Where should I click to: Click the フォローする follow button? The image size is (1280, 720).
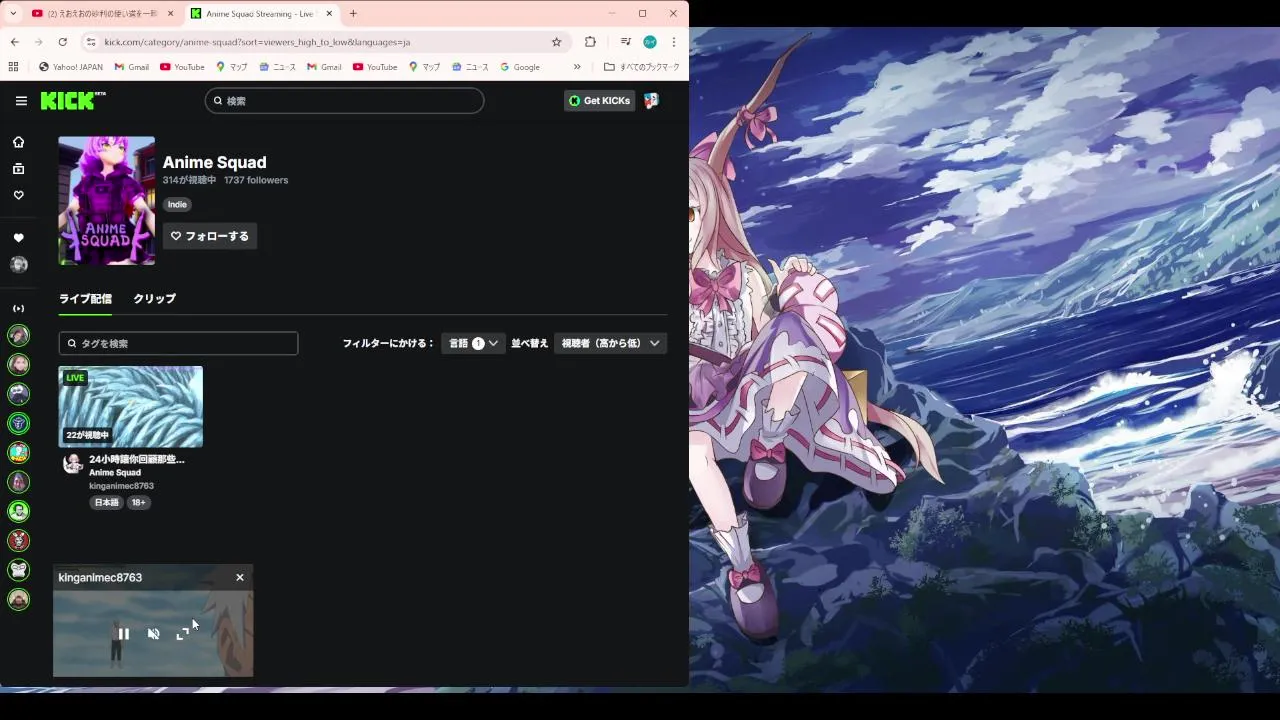pos(210,236)
